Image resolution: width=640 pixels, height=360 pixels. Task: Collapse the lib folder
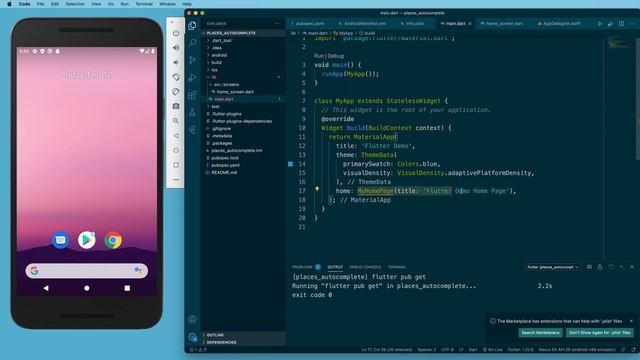click(214, 77)
